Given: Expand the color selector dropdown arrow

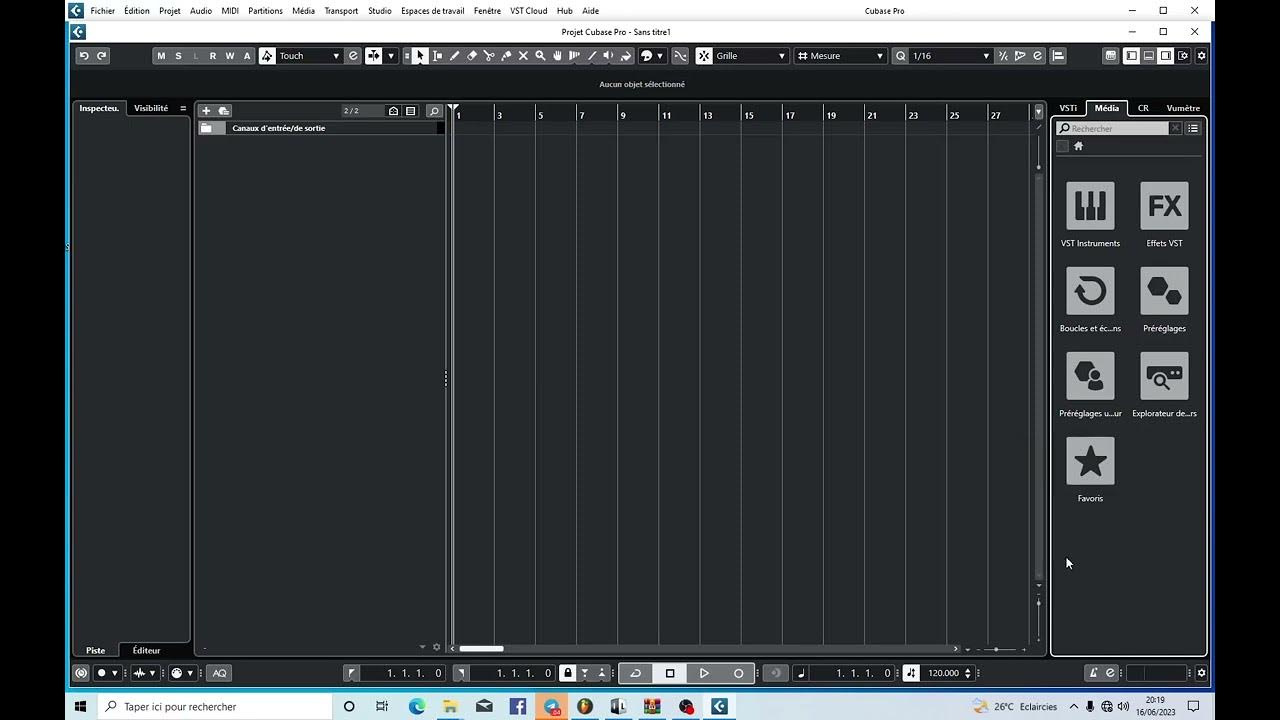Looking at the screenshot, I should click(x=660, y=56).
